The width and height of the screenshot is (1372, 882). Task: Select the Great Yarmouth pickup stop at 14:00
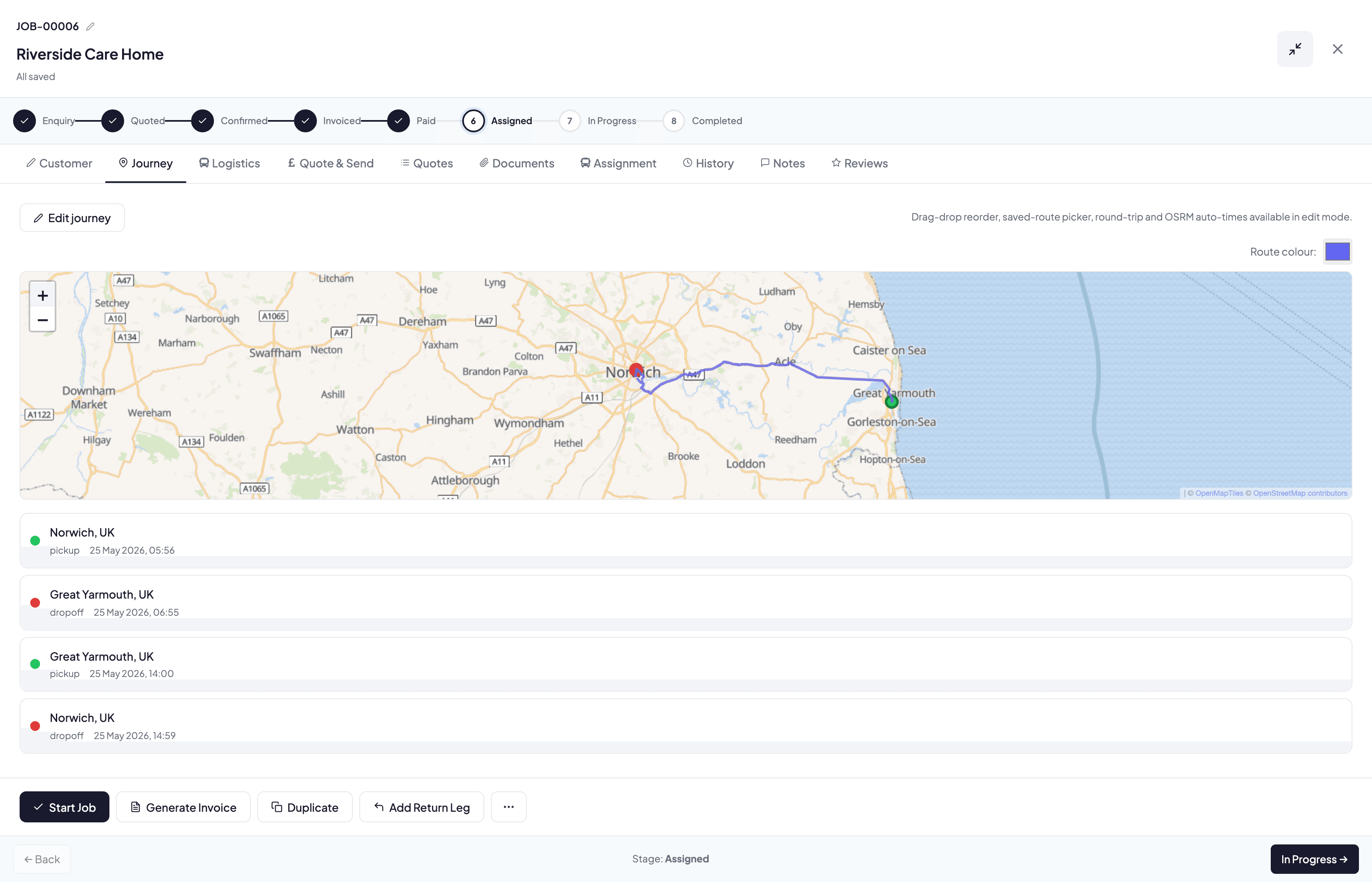pyautogui.click(x=686, y=664)
